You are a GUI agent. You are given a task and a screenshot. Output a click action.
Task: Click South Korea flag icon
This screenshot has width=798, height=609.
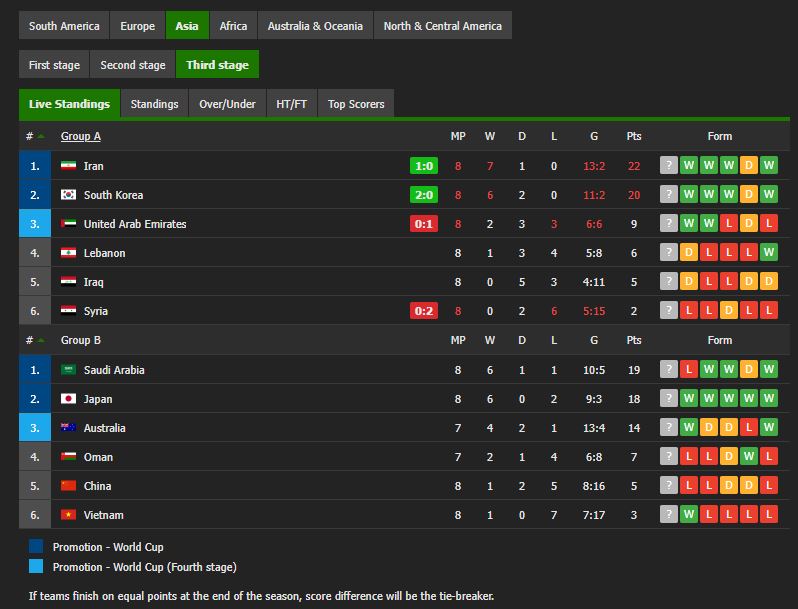point(68,194)
